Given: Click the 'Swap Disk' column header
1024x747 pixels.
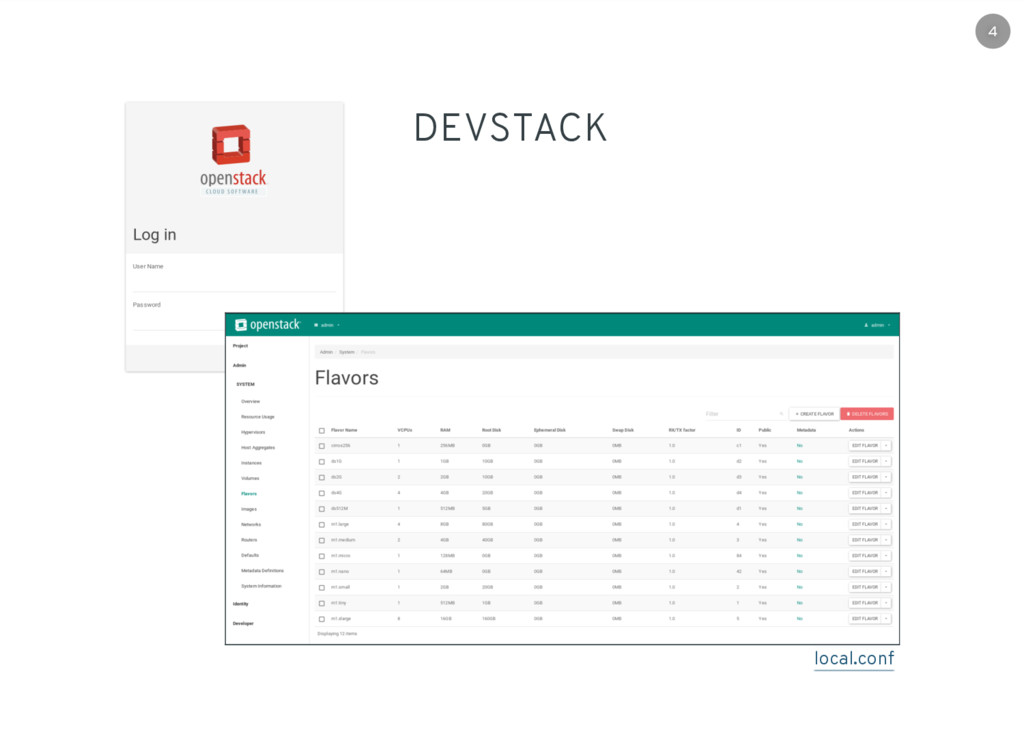Looking at the screenshot, I should tap(622, 430).
